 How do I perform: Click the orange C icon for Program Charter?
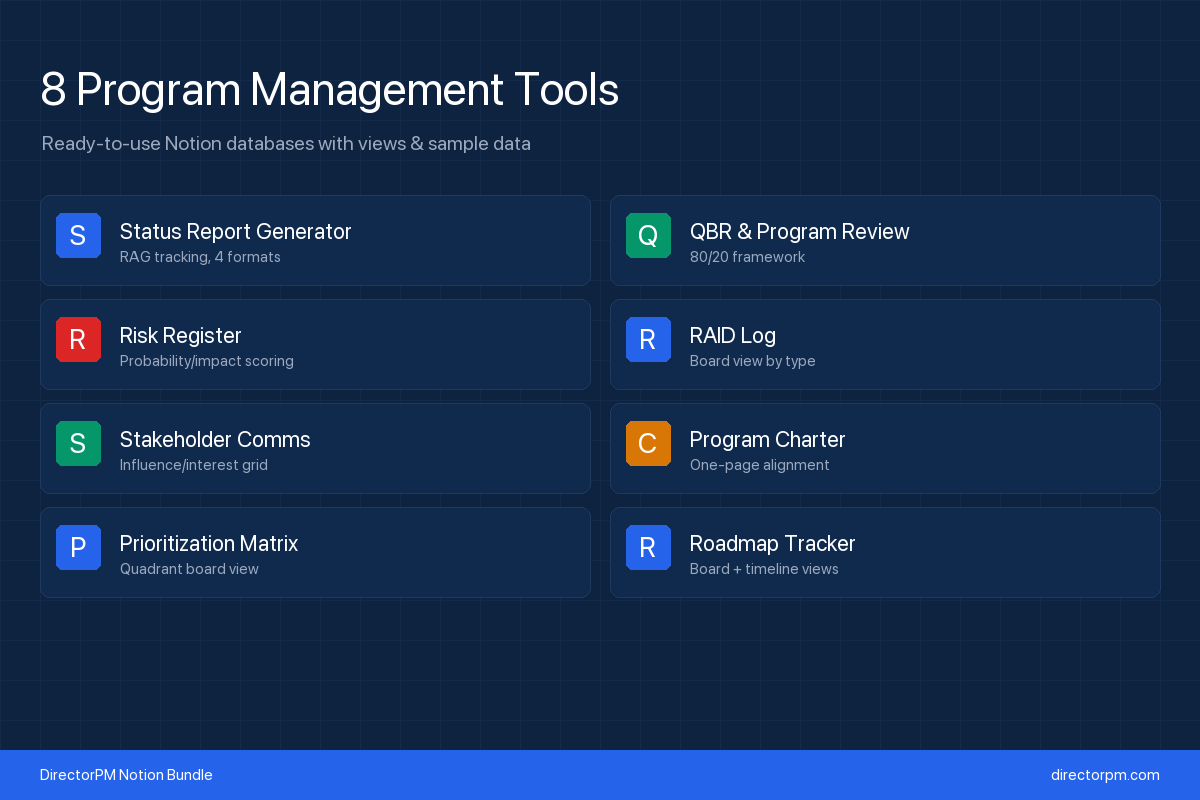[648, 444]
